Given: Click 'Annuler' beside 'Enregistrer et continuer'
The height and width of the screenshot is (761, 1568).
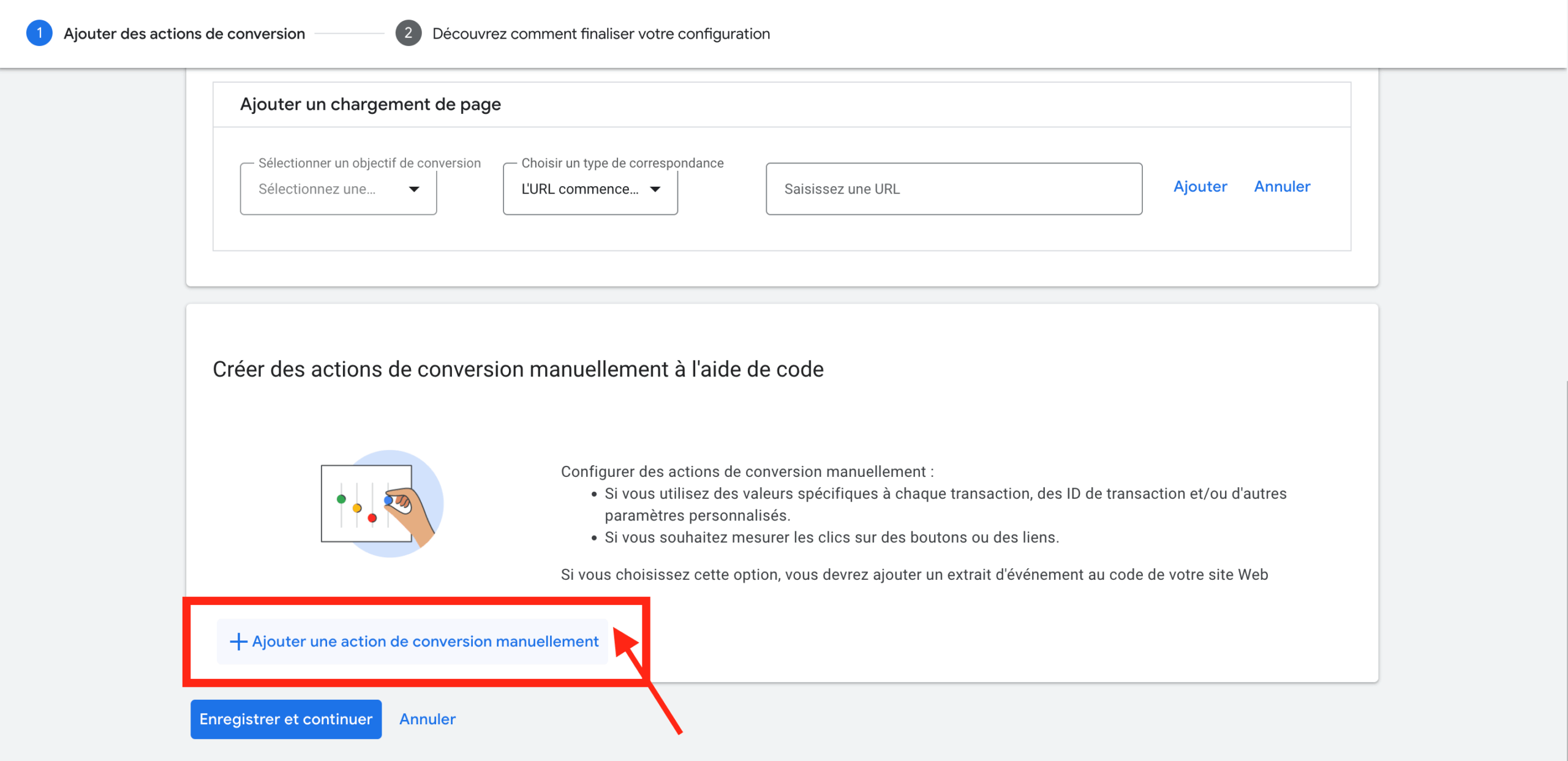Looking at the screenshot, I should 427,719.
